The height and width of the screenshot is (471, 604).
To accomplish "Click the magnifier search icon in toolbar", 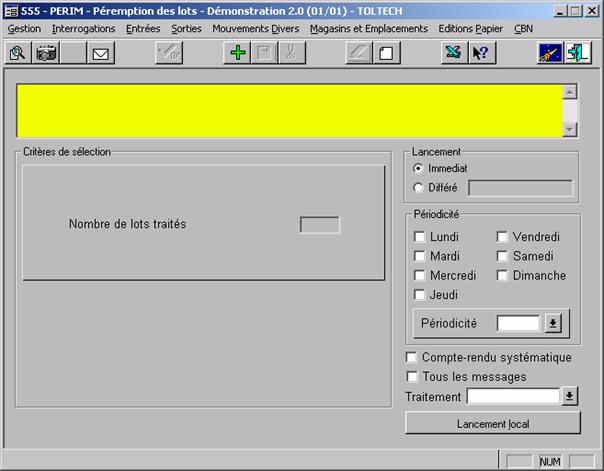I will 17,53.
